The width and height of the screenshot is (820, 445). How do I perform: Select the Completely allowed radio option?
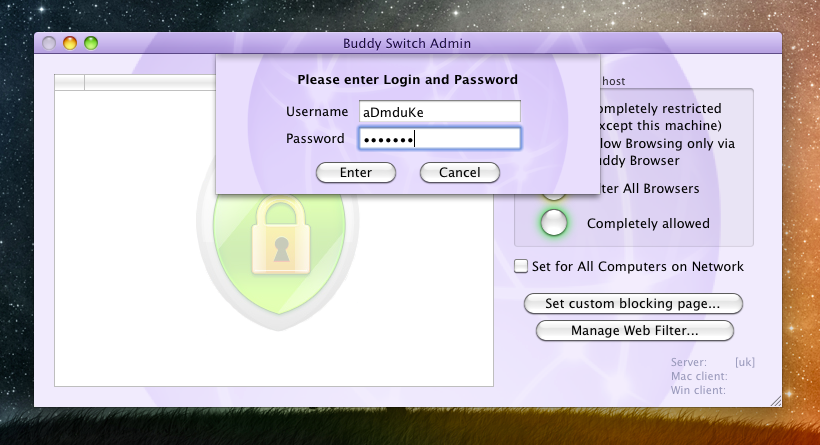tap(554, 223)
